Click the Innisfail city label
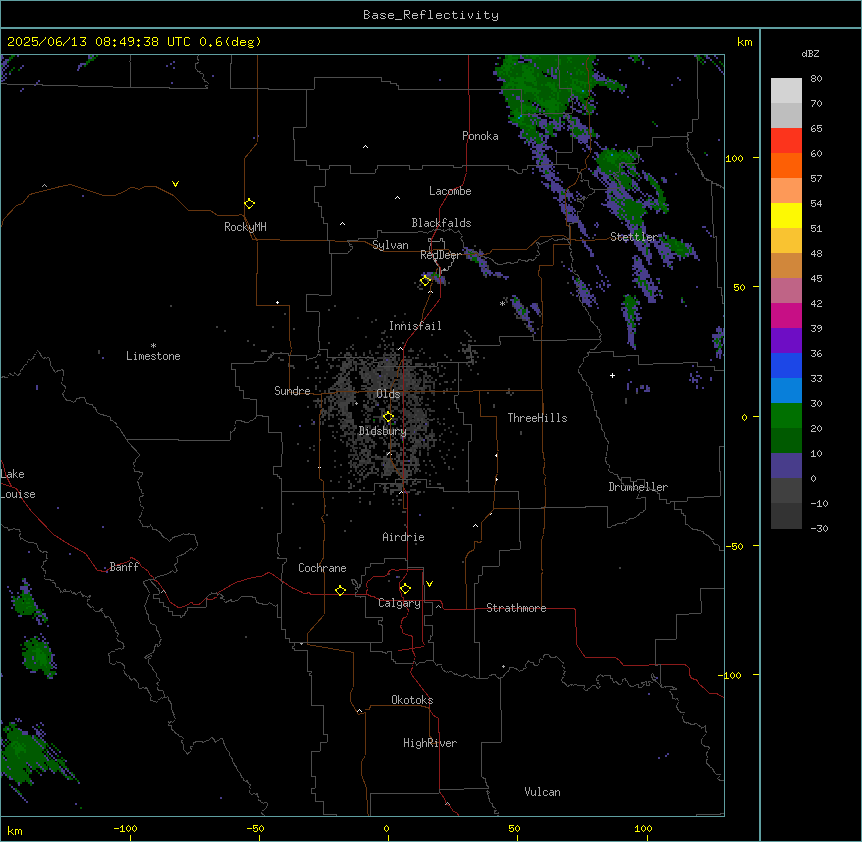Image resolution: width=862 pixels, height=842 pixels. pos(415,326)
